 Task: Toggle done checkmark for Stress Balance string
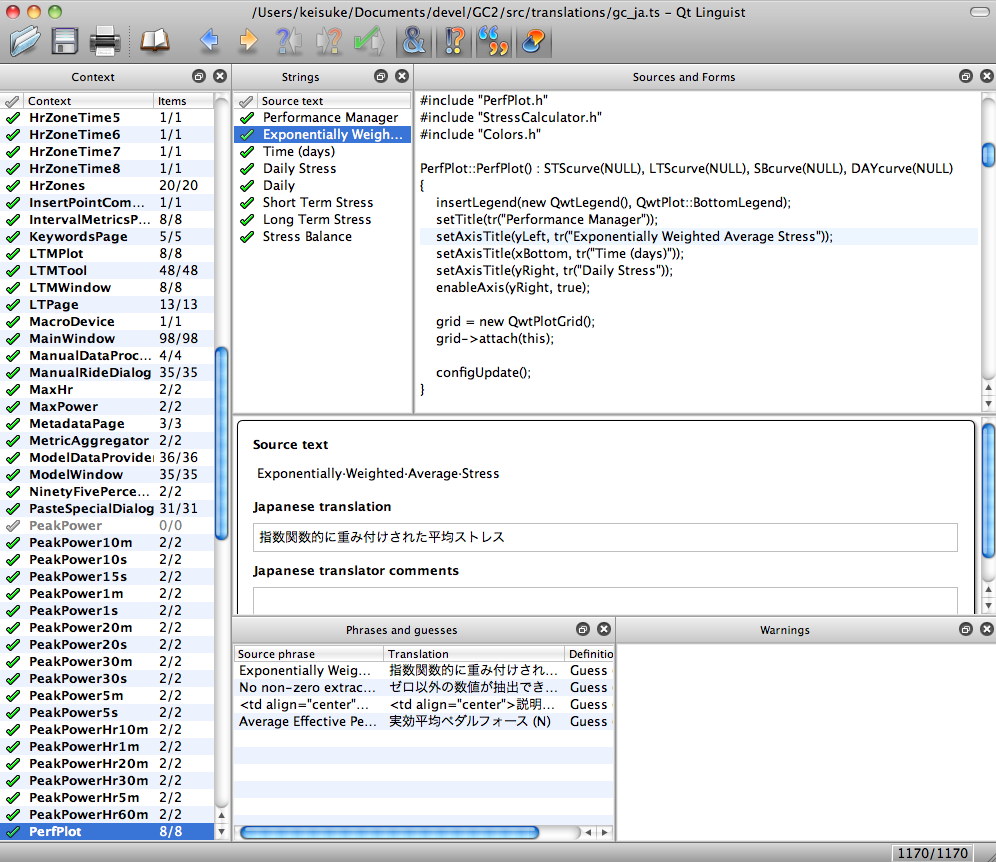click(x=247, y=237)
